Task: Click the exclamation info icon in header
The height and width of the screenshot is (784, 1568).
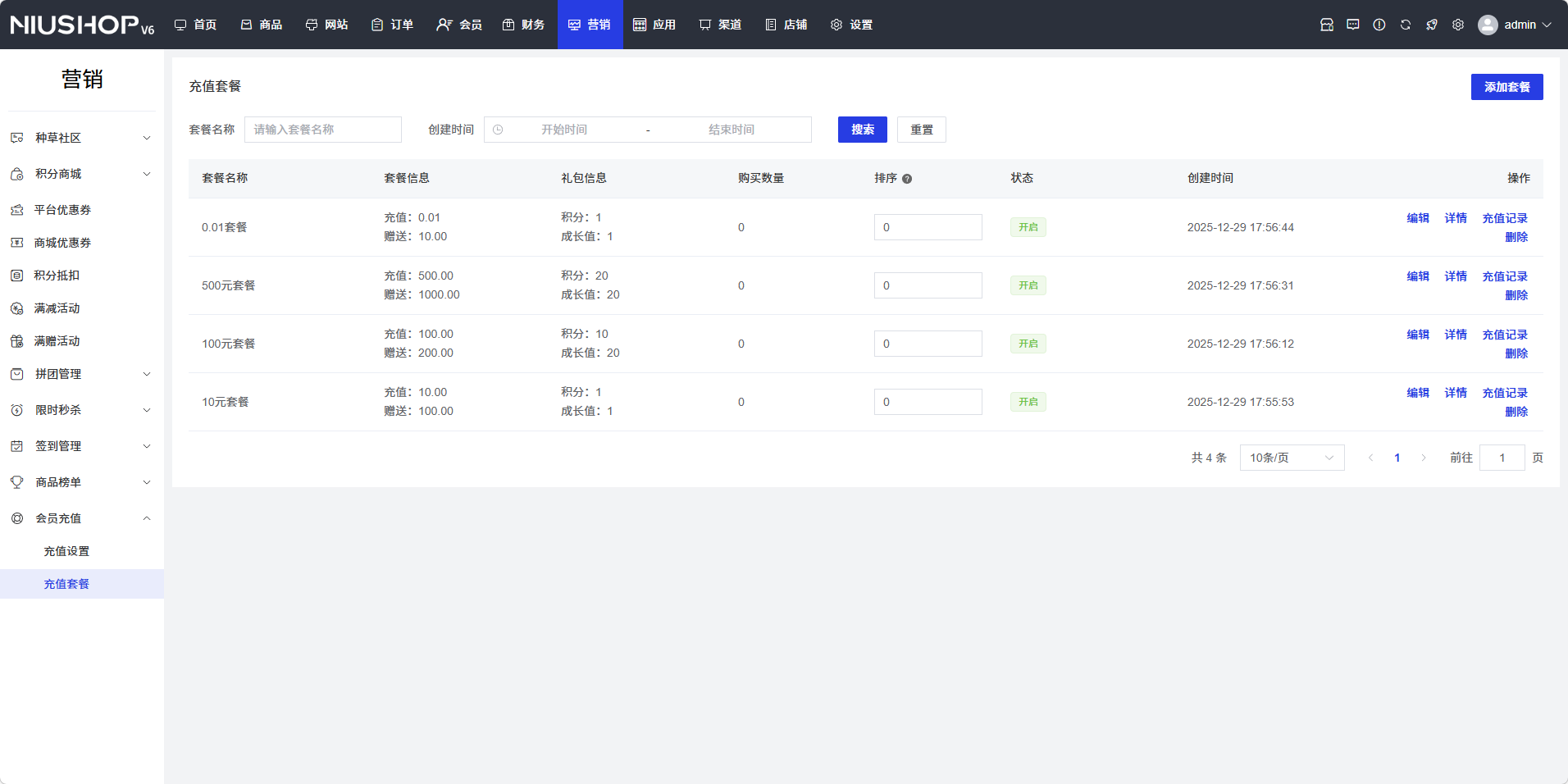Action: [x=1379, y=25]
